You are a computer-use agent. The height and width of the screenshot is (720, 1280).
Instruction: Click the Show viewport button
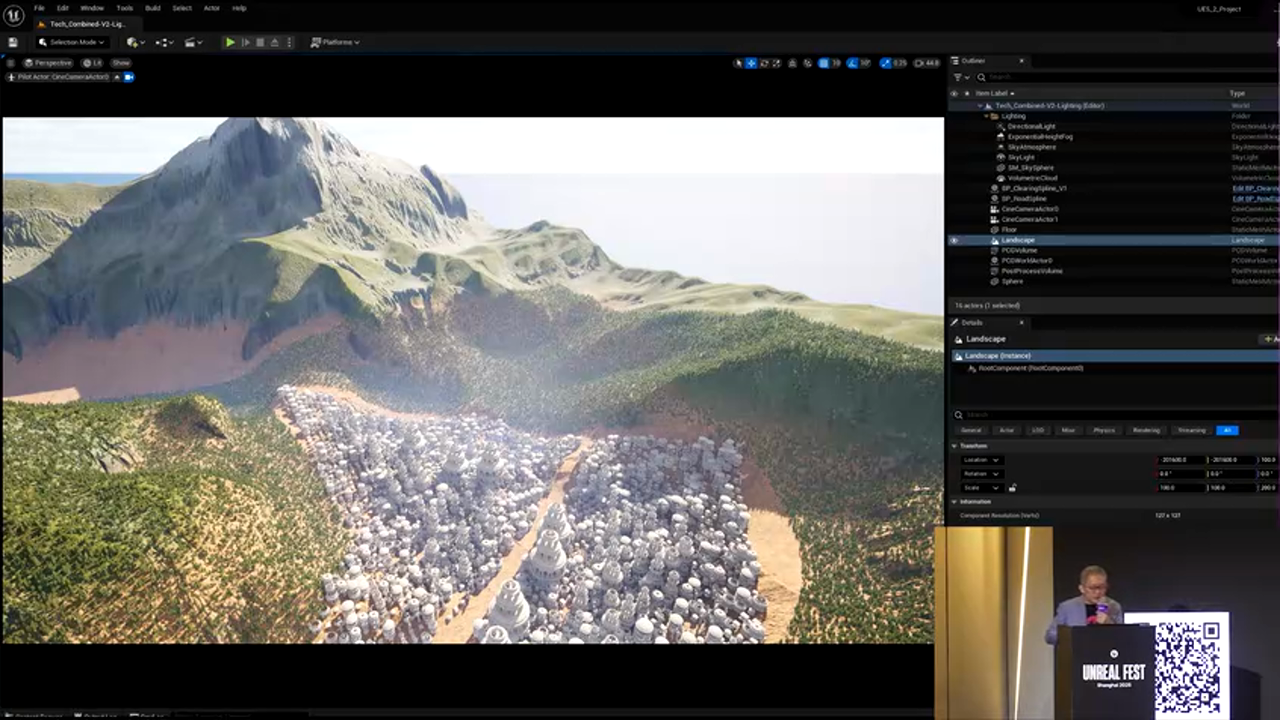(x=121, y=63)
